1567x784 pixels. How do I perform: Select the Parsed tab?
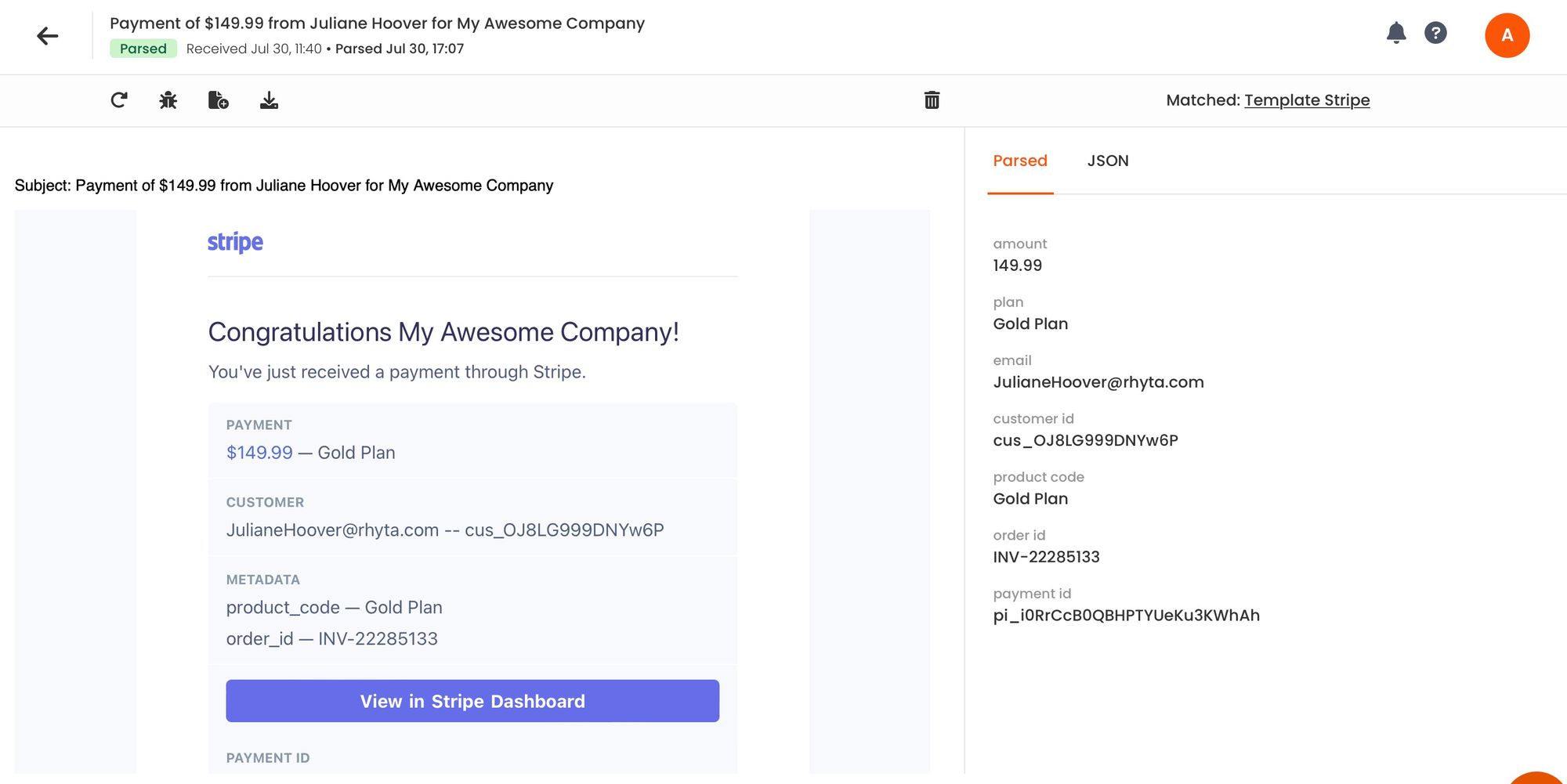click(x=1020, y=161)
